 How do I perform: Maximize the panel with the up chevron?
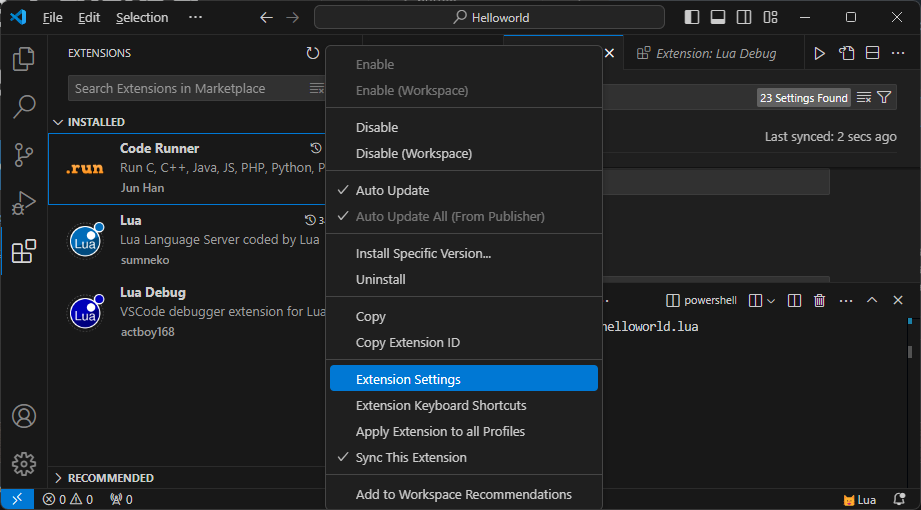[x=872, y=300]
